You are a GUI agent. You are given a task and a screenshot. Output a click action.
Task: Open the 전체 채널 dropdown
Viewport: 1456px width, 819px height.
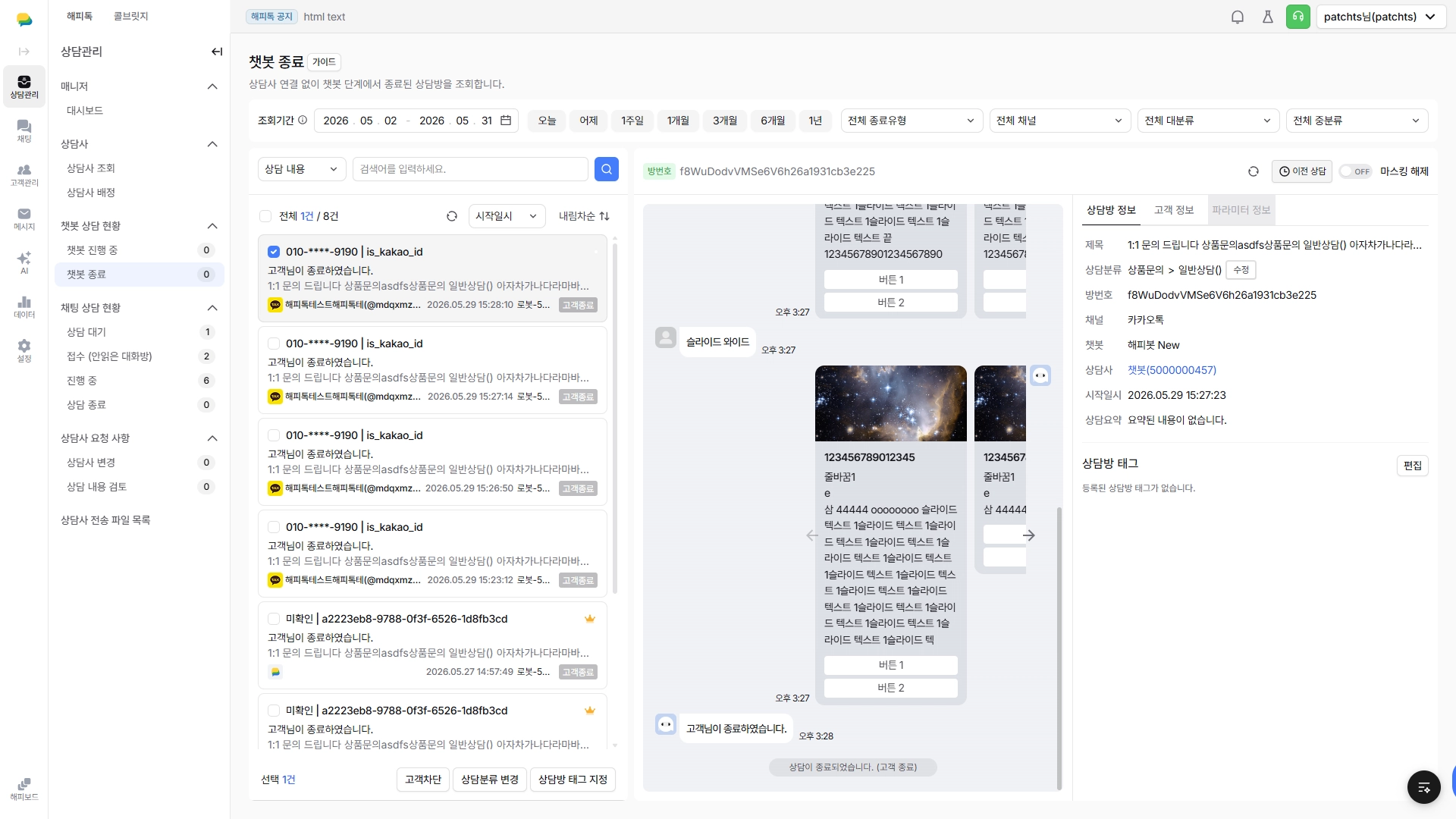click(1059, 121)
